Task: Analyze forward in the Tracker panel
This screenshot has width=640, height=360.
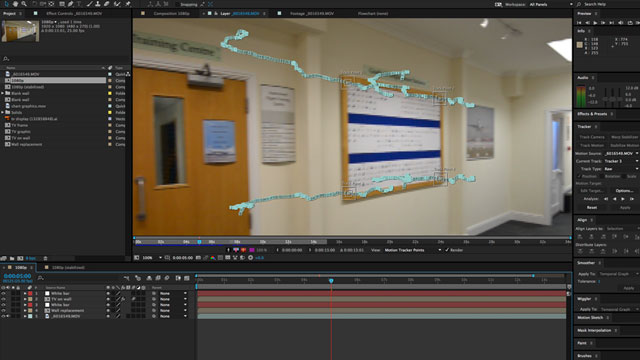Action: click(x=623, y=199)
